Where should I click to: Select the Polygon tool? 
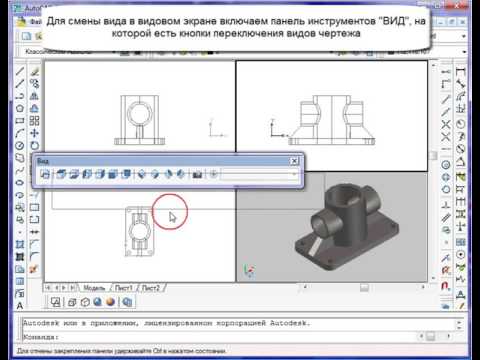pos(20,108)
